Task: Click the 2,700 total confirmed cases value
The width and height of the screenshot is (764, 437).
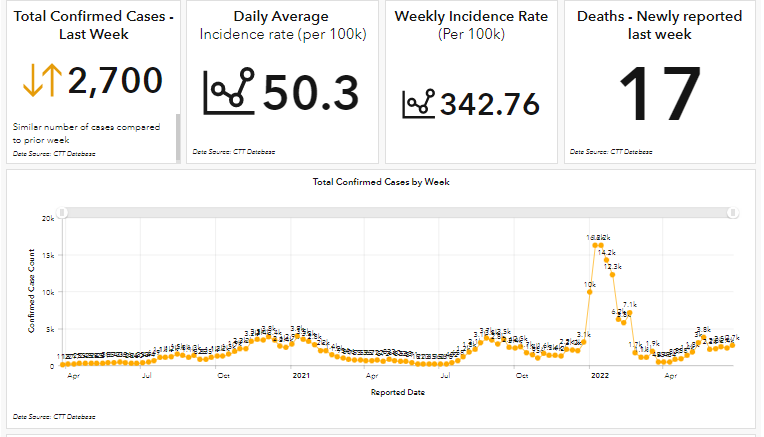Action: 115,80
